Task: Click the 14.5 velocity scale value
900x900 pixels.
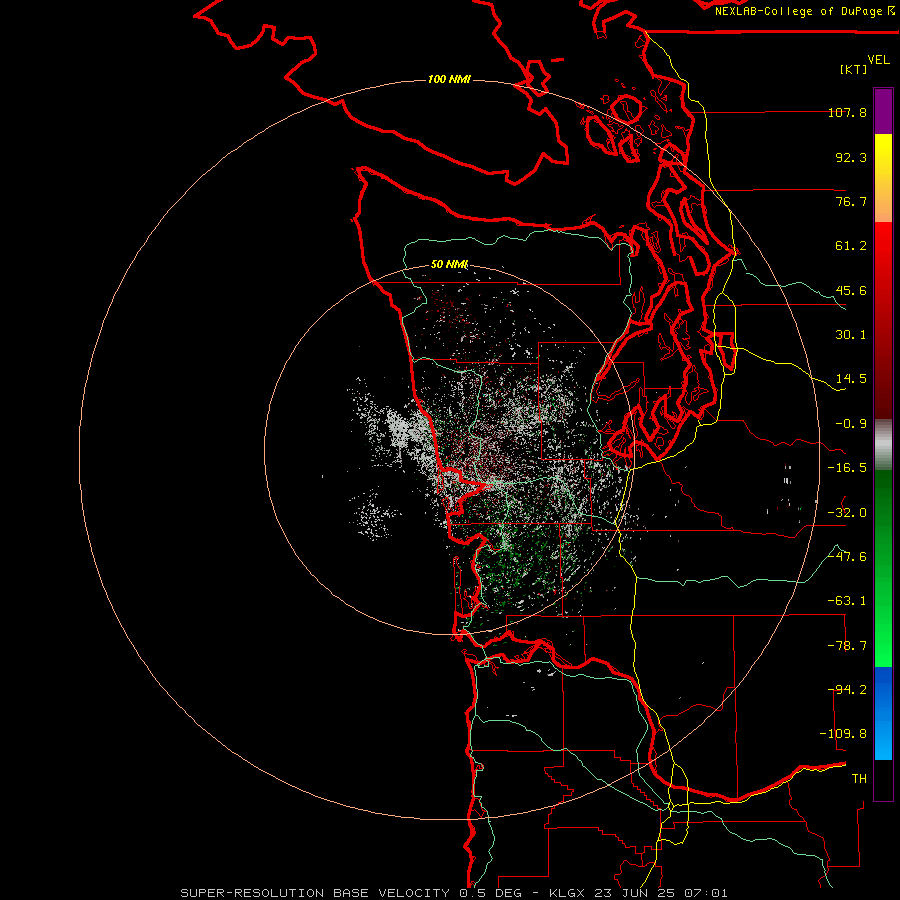Action: click(851, 379)
